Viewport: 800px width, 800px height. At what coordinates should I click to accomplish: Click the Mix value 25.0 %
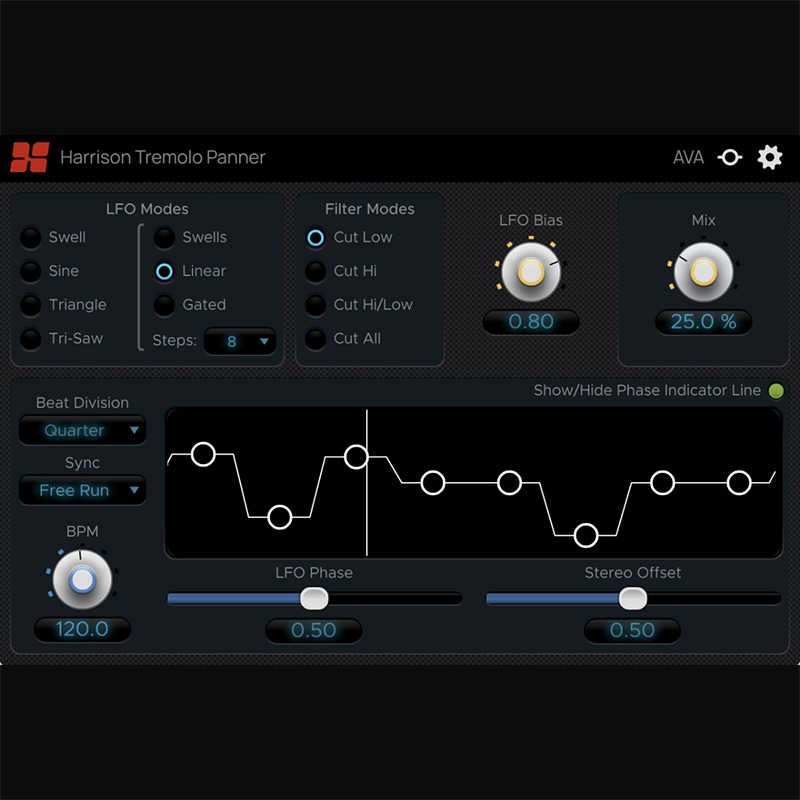[703, 322]
